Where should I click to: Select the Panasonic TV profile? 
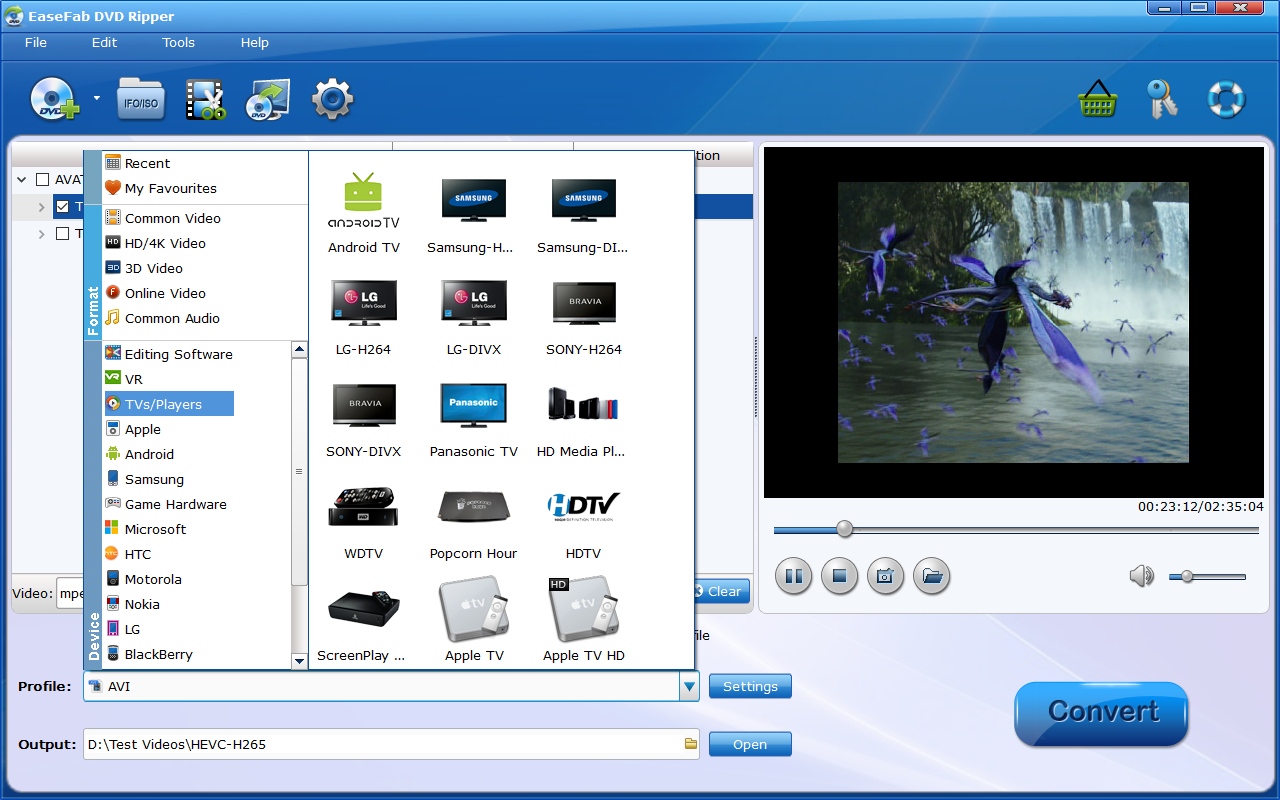[474, 418]
